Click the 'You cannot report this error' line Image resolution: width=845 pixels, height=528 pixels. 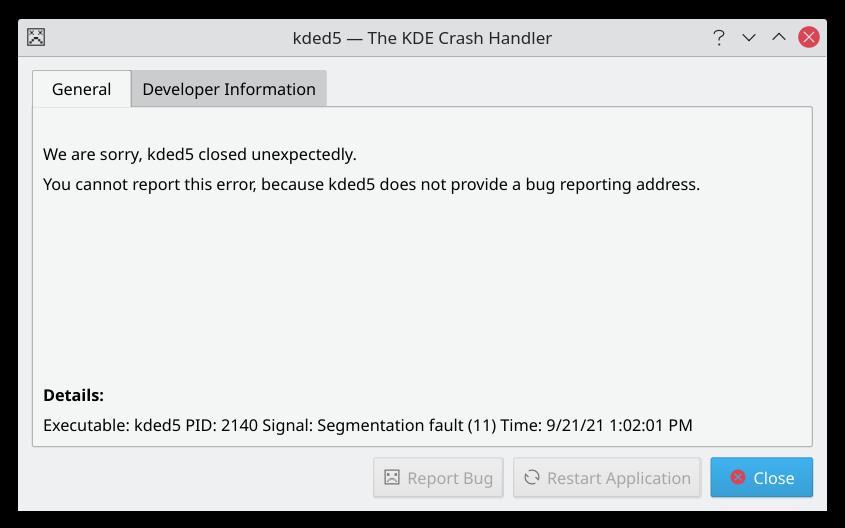(371, 185)
